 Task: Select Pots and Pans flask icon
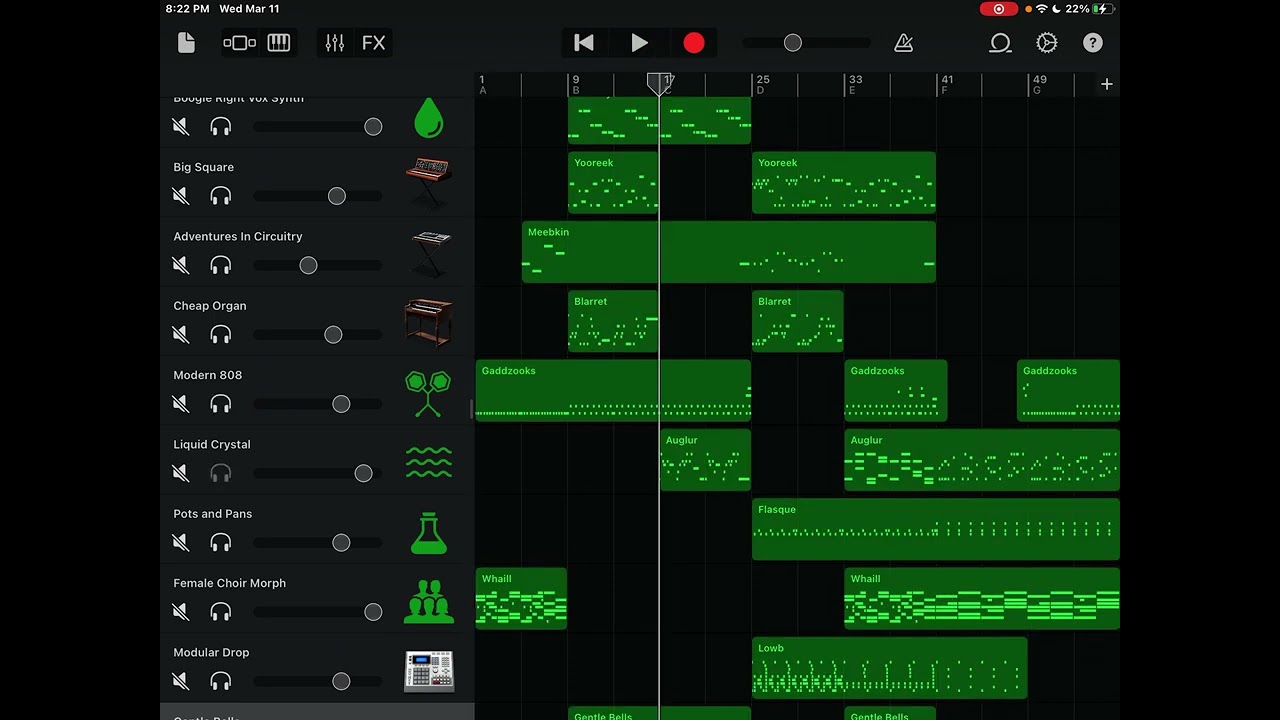[x=429, y=533]
